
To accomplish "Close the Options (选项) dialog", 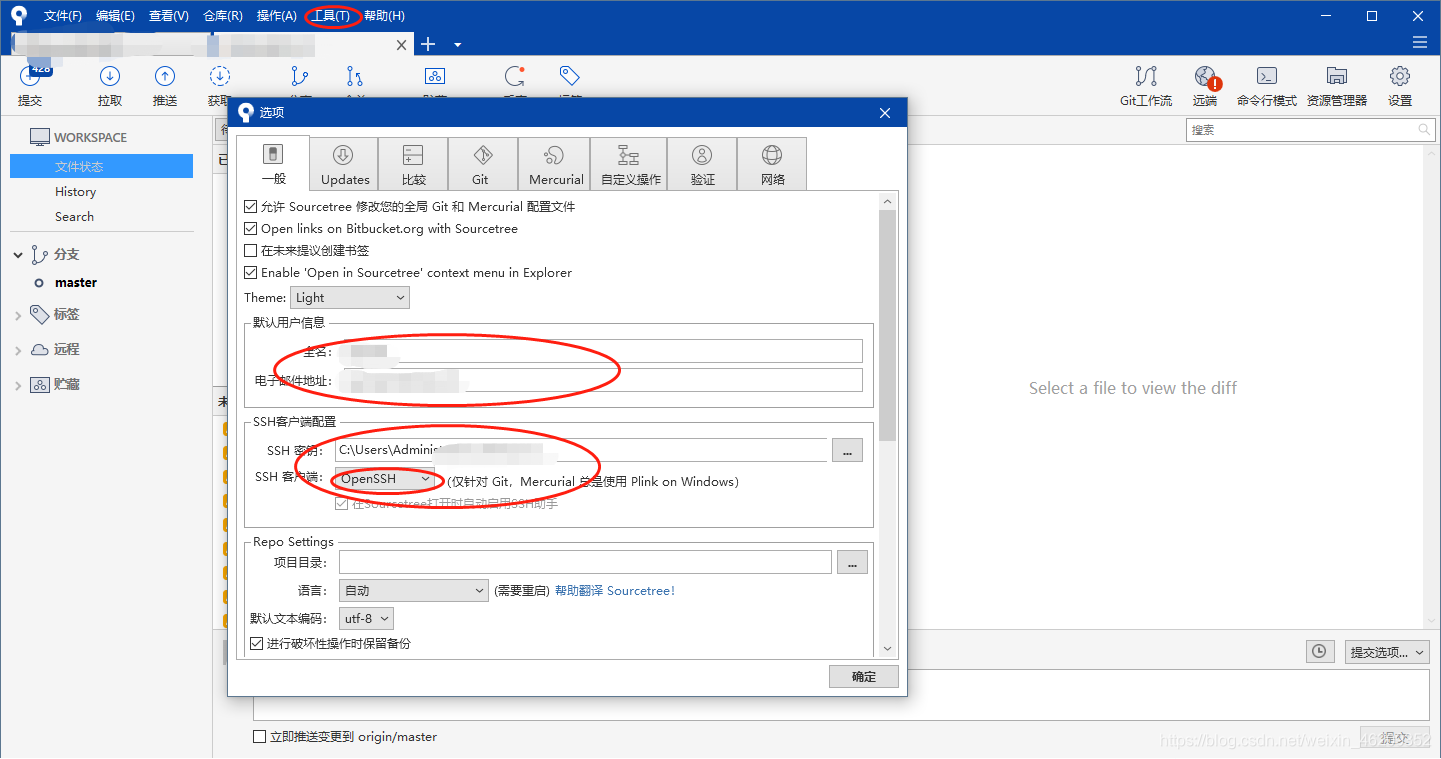I will point(885,113).
